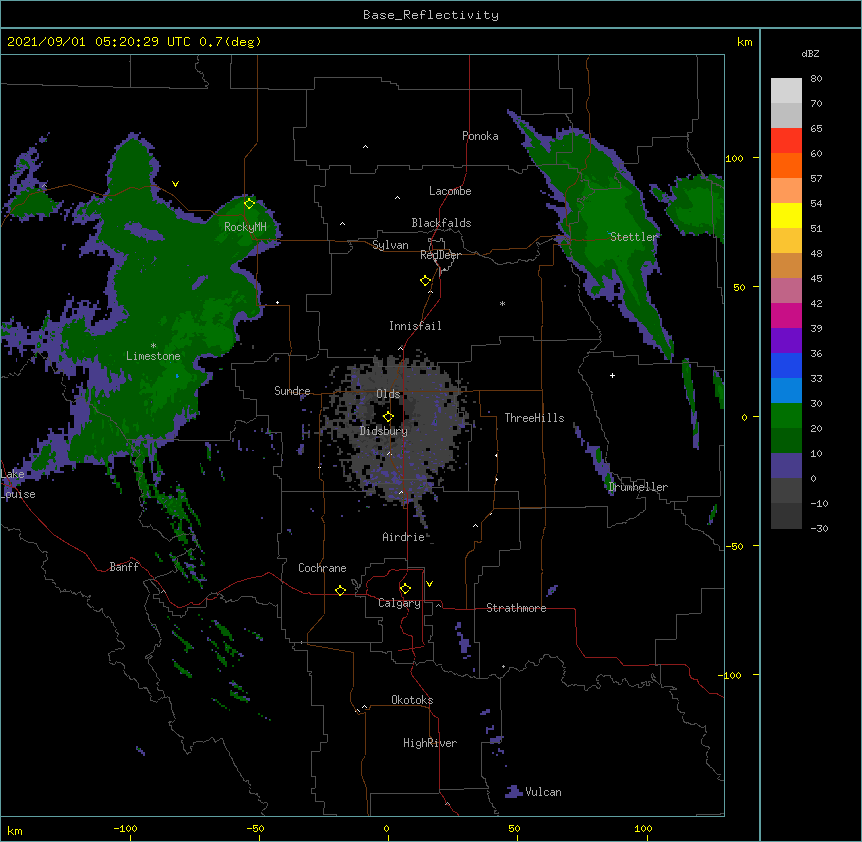
Task: Click the yellow v marker northwest of RockyMH
Action: pos(175,184)
